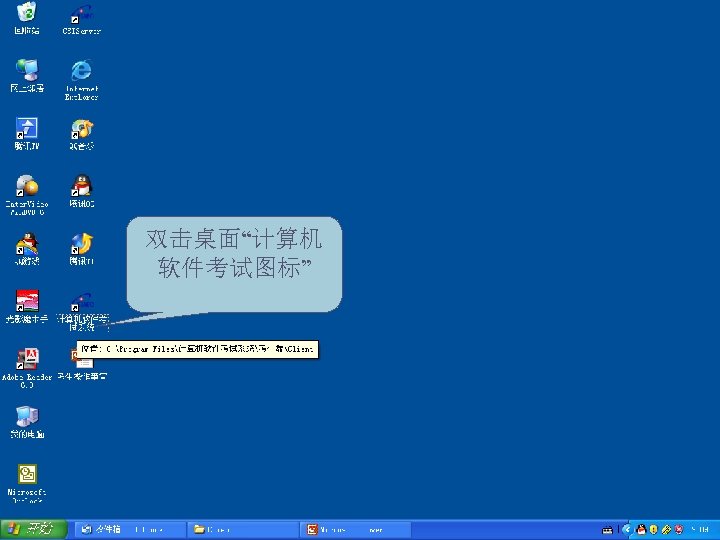The image size is (720, 540).
Task: Select the QQ Games desktop shortcut
Action: 27,249
